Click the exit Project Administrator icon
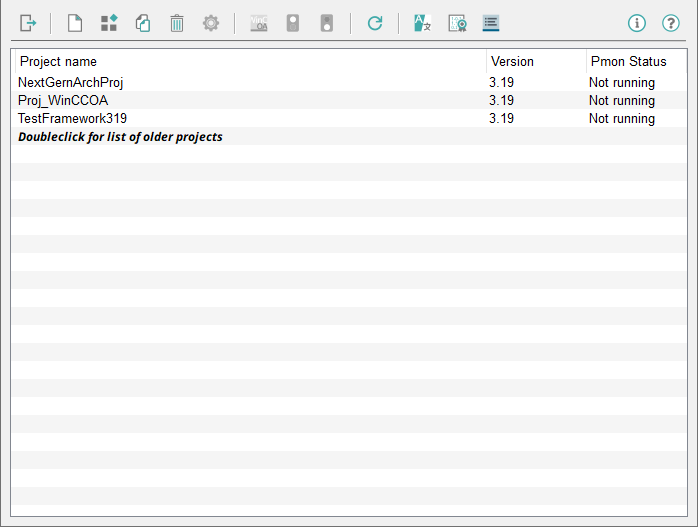The image size is (698, 527). click(x=28, y=23)
